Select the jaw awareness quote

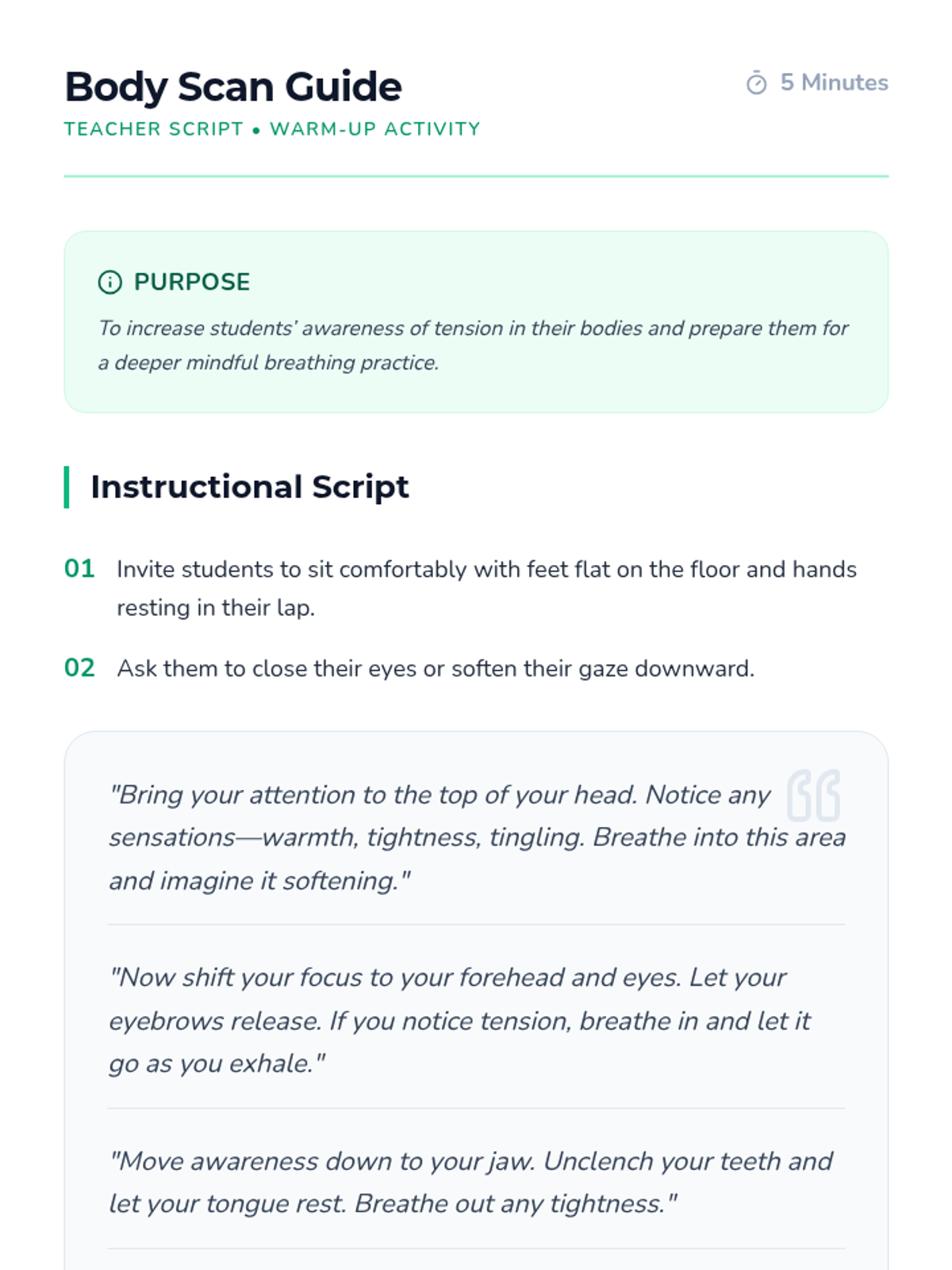pyautogui.click(x=471, y=1182)
